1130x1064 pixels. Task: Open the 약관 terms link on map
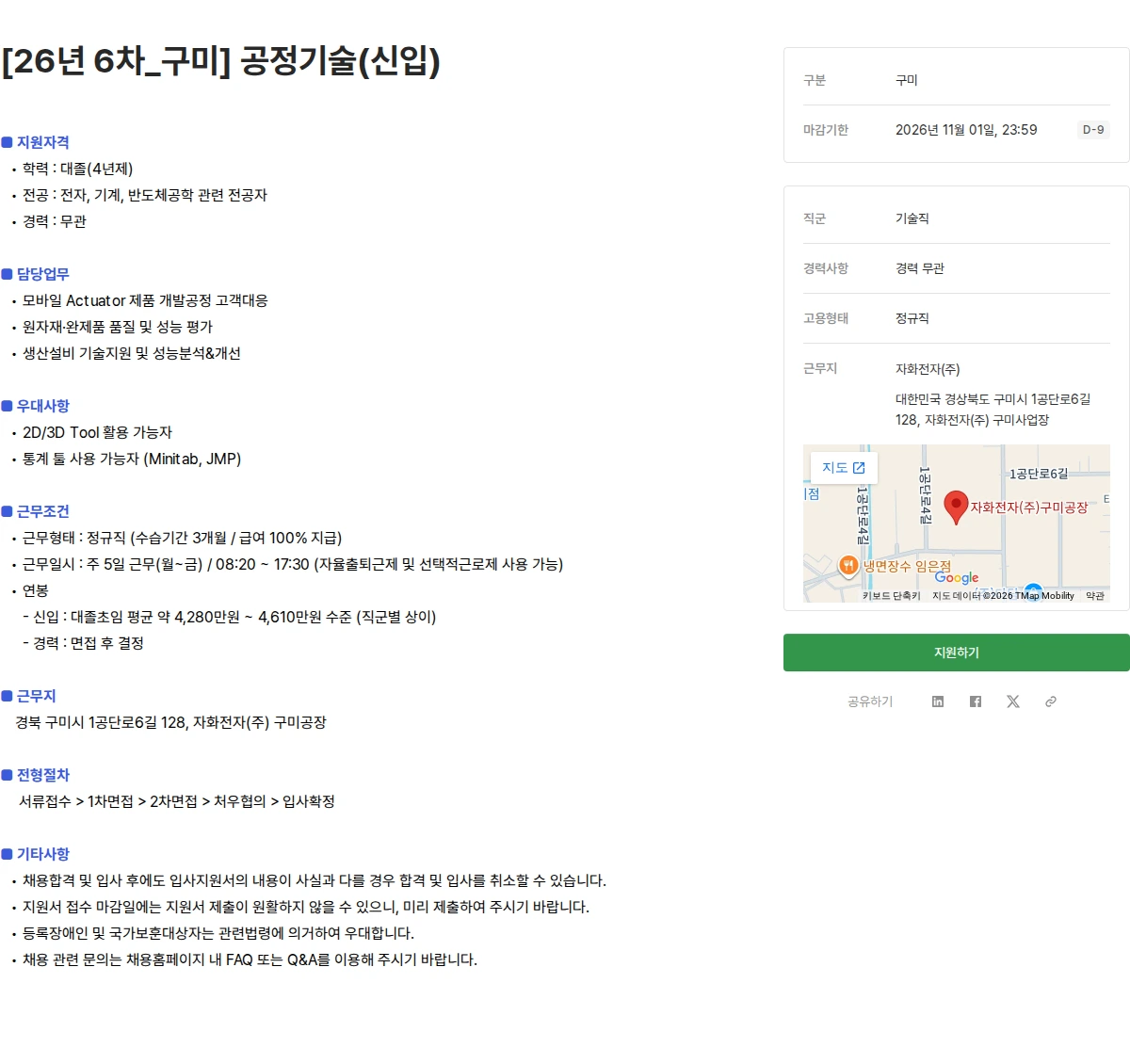click(1095, 596)
